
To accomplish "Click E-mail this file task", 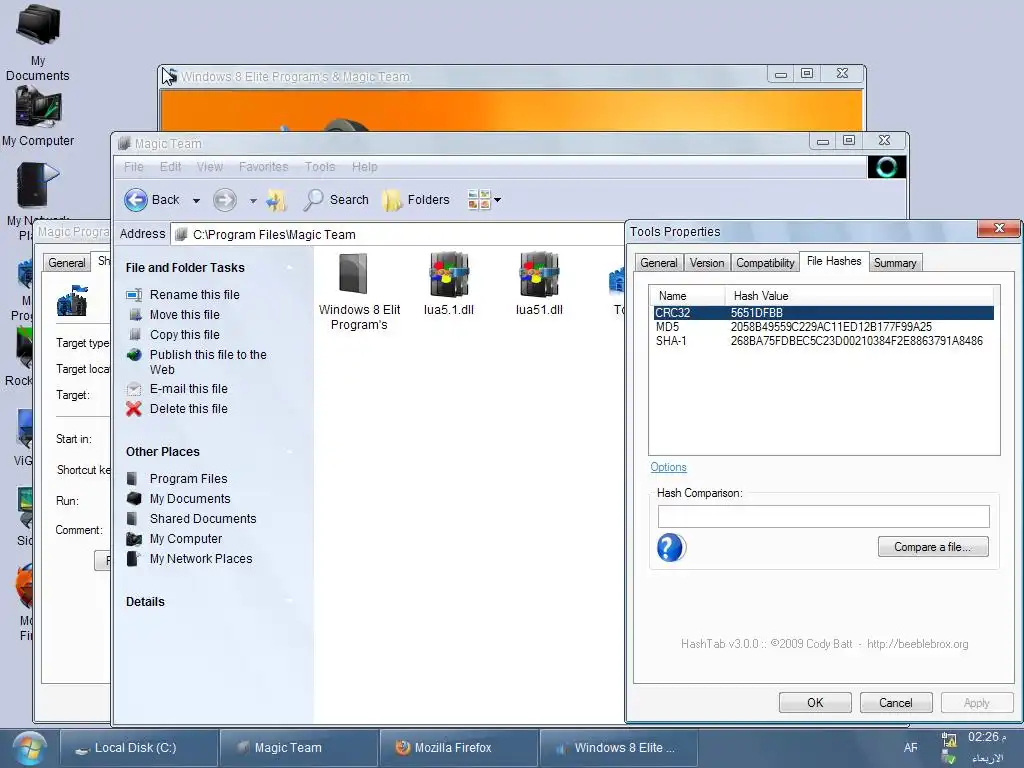I will click(188, 389).
